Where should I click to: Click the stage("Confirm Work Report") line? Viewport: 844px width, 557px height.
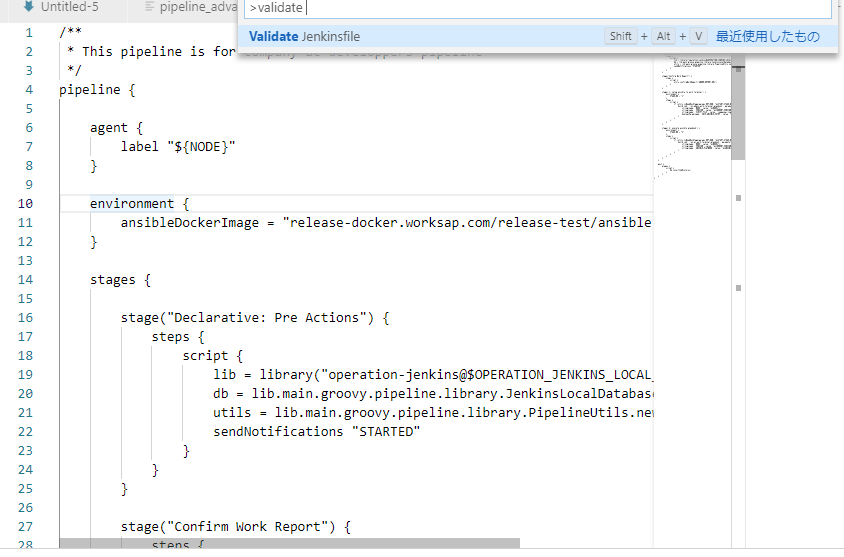[234, 526]
